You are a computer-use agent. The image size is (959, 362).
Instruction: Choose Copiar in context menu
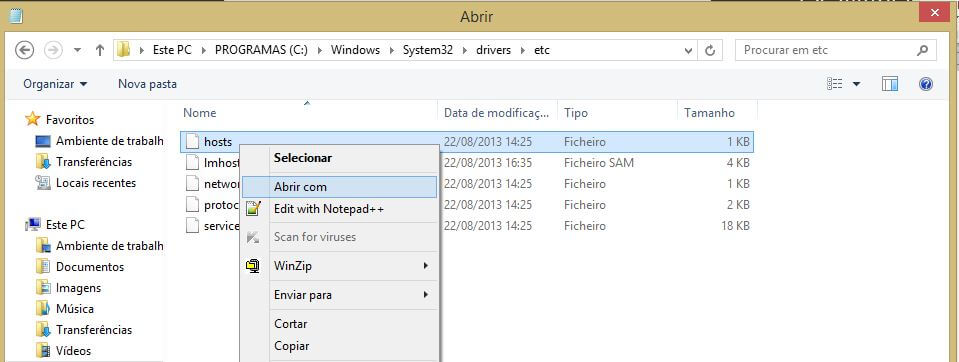[x=292, y=346]
